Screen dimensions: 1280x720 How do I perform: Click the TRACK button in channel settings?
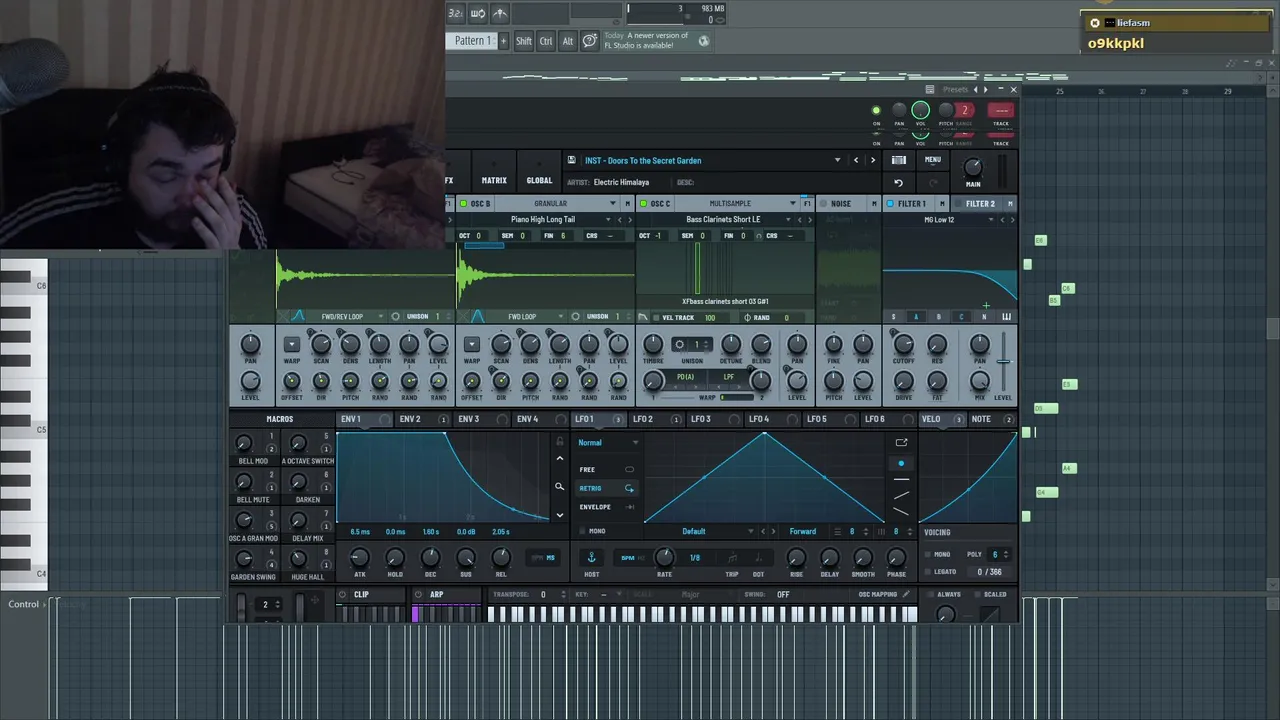coord(1000,111)
